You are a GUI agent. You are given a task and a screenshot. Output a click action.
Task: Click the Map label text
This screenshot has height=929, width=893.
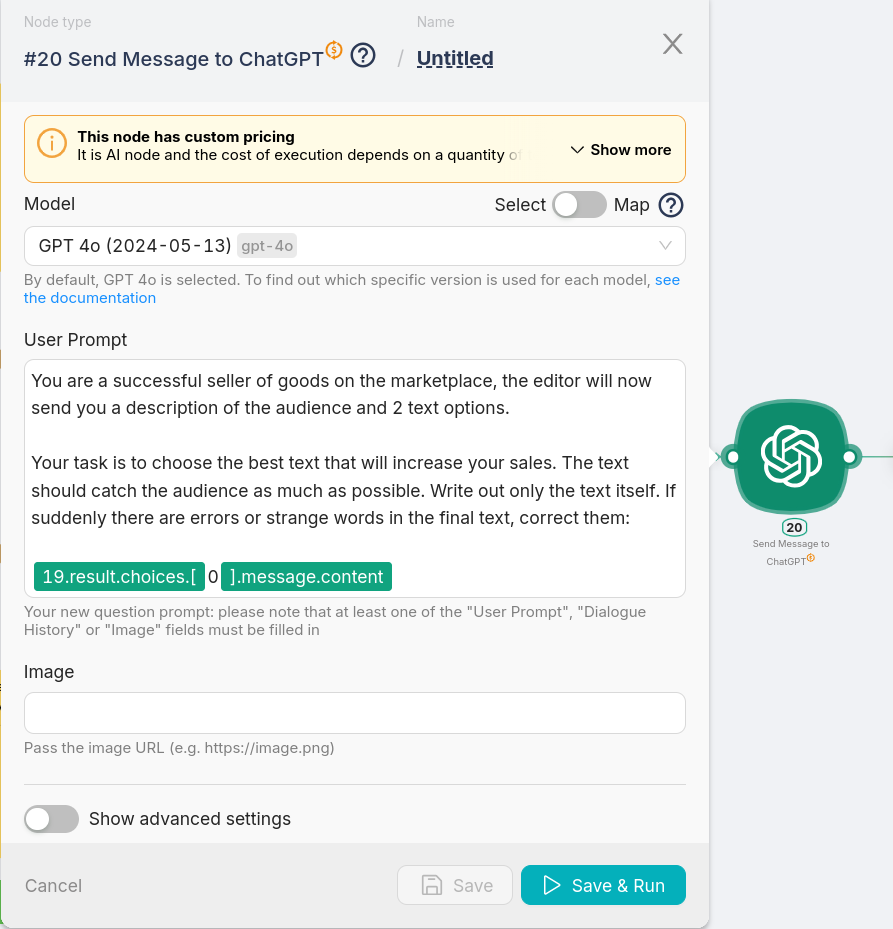(x=632, y=205)
